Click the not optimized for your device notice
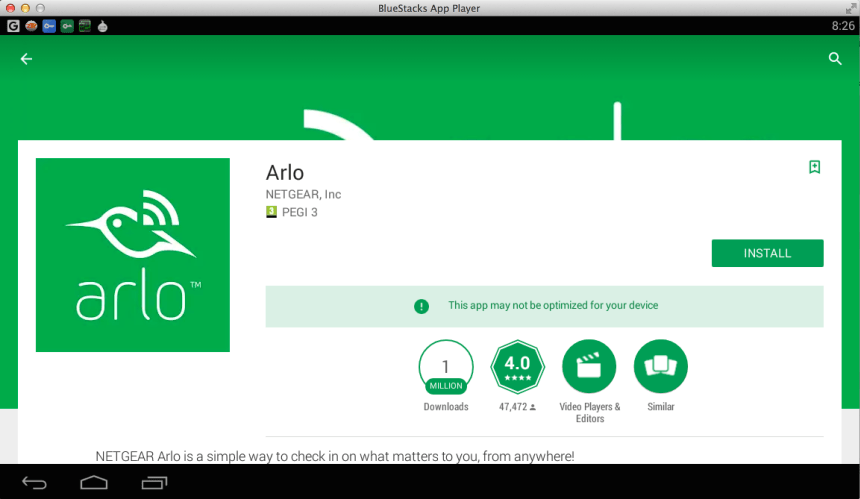Image resolution: width=860 pixels, height=499 pixels. [x=545, y=307]
